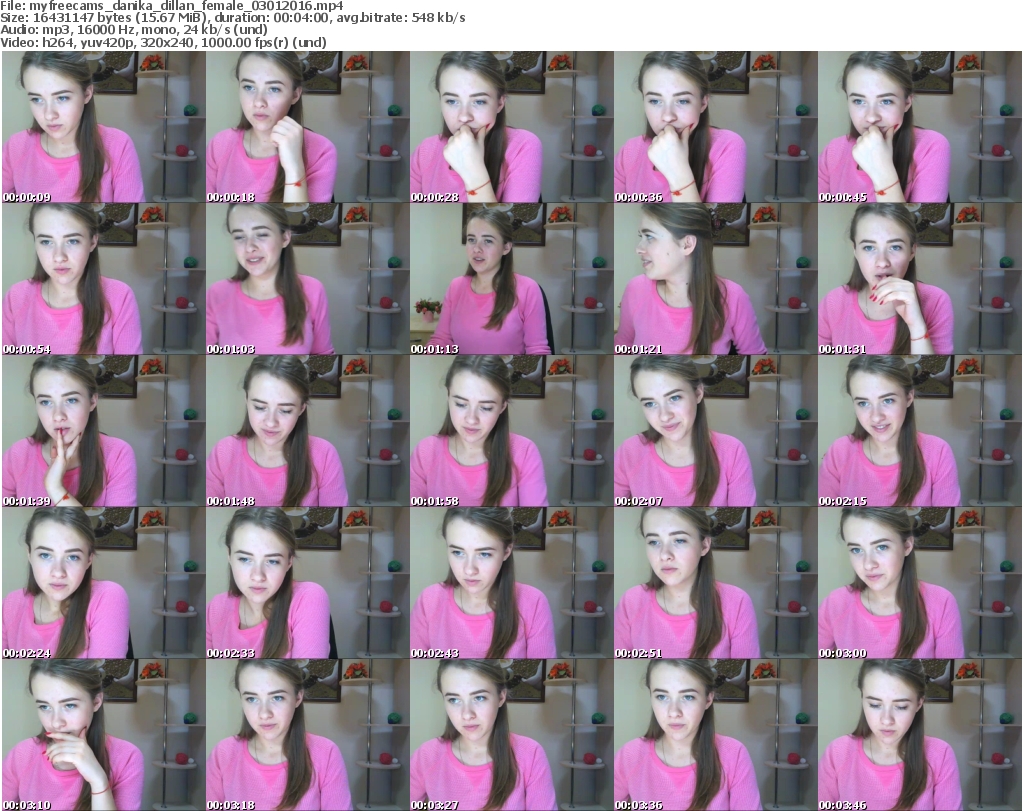The width and height of the screenshot is (1024, 811).
Task: Select the thumbnail frame at 00:02:43
Action: point(511,583)
